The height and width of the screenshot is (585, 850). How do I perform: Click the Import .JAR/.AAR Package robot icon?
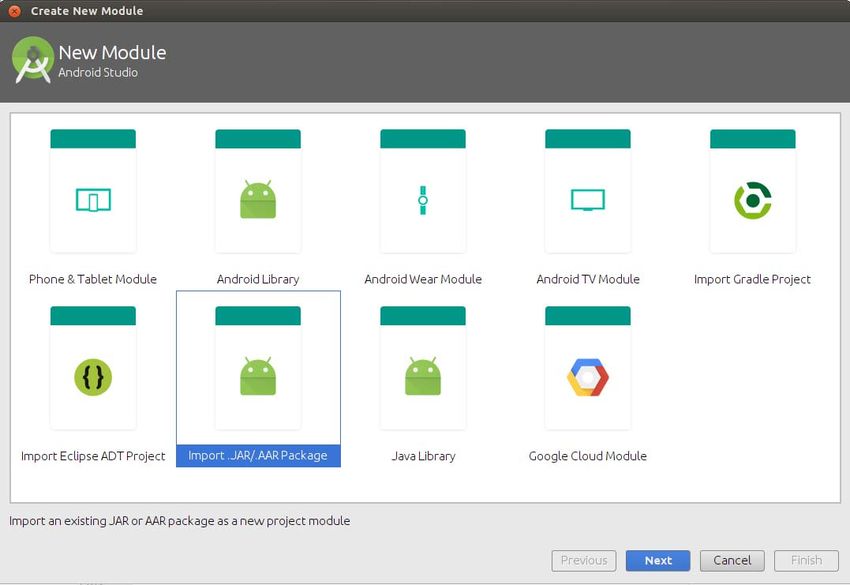(x=258, y=376)
